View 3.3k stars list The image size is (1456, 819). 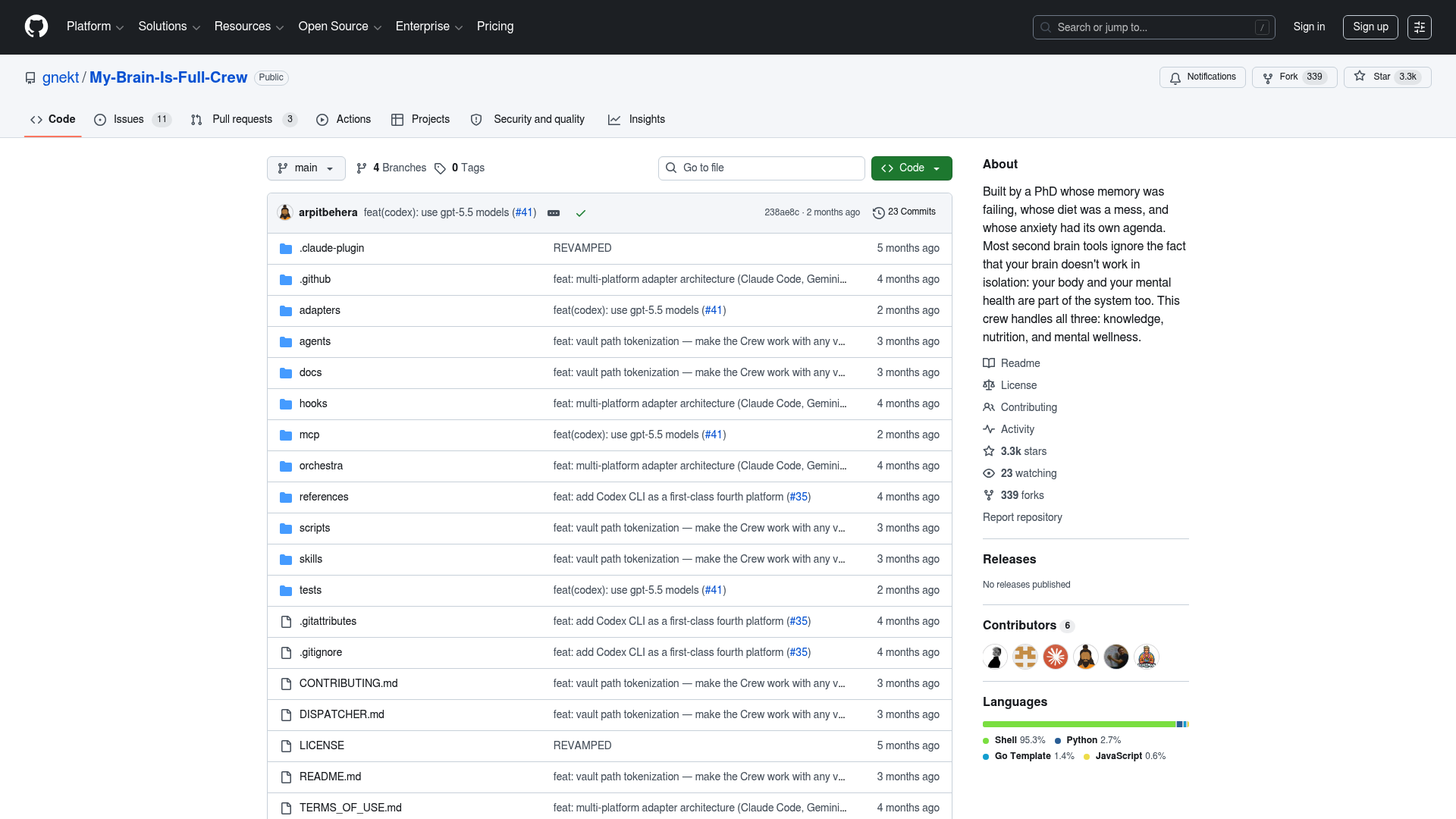[1015, 451]
